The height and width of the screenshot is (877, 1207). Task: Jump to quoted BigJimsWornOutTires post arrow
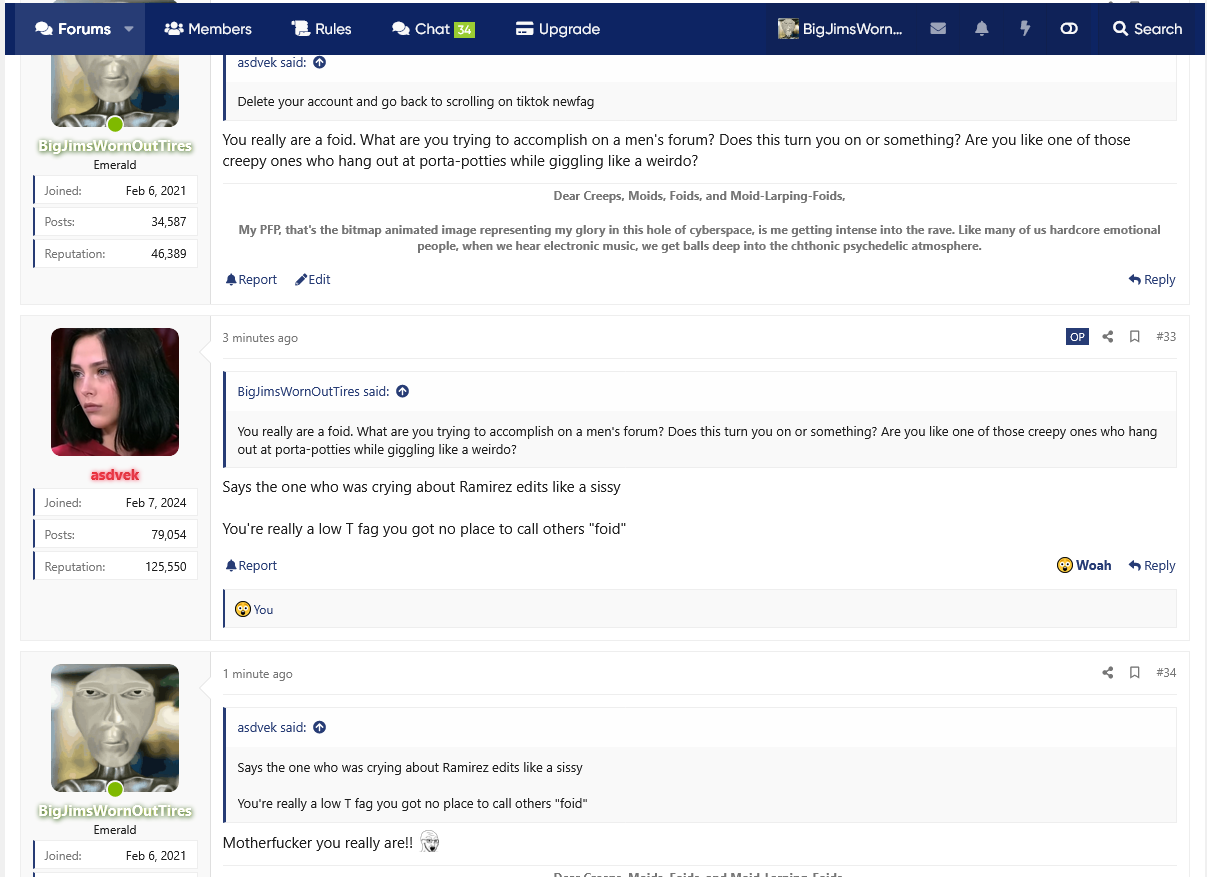[x=403, y=392]
